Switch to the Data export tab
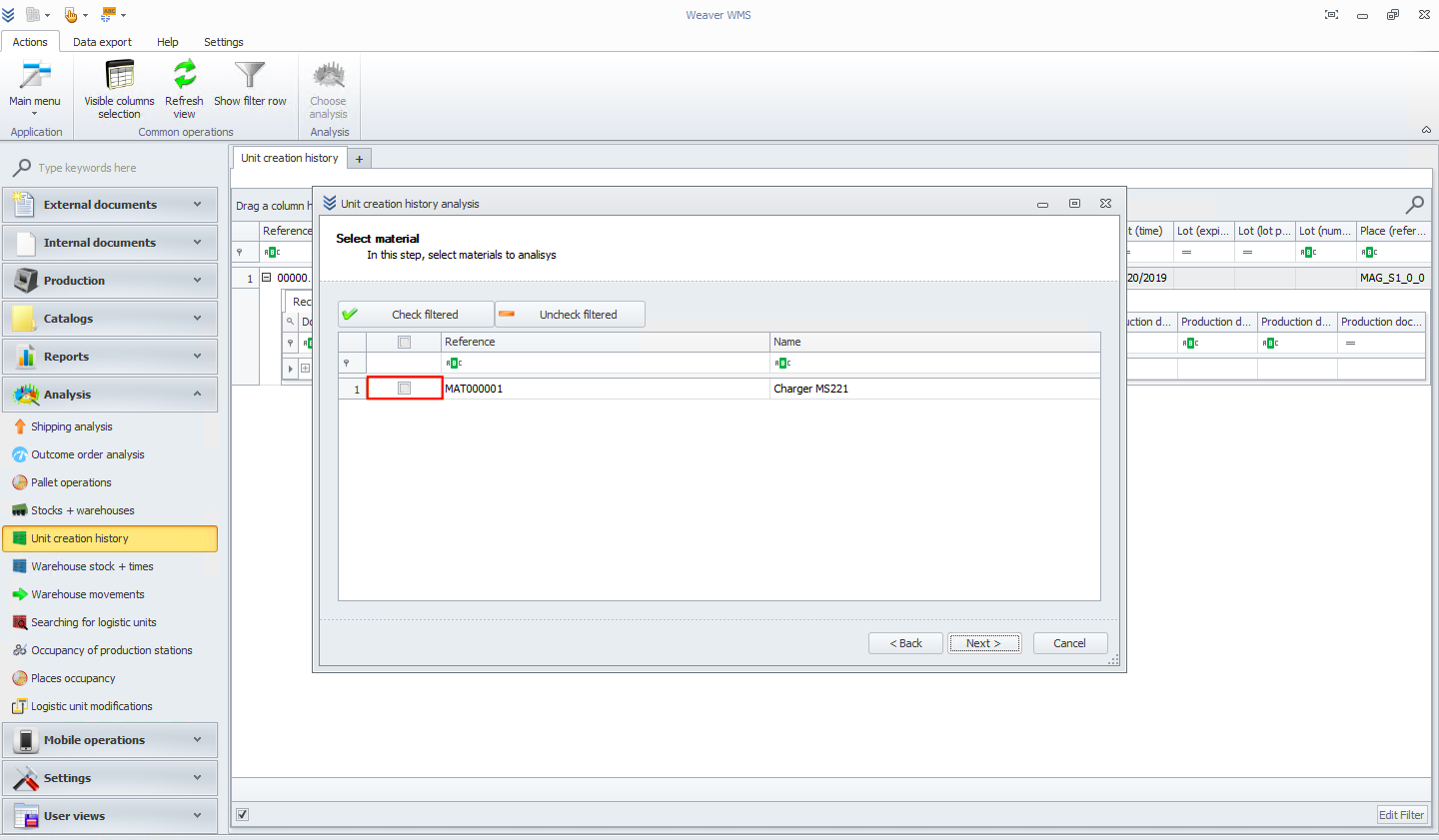This screenshot has height=840, width=1439. [x=102, y=42]
